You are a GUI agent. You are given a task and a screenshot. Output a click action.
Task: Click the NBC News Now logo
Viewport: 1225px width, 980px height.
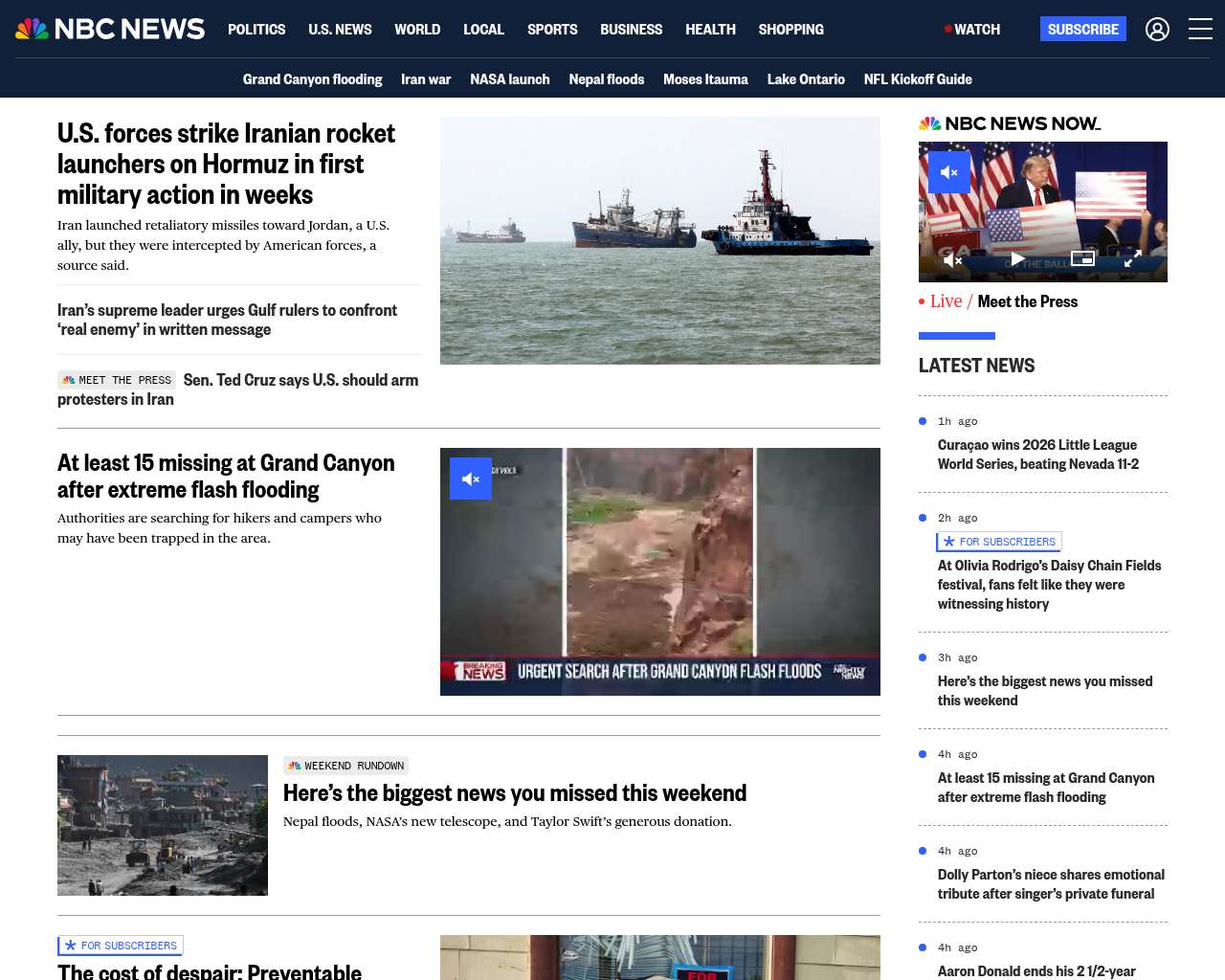coord(1010,123)
